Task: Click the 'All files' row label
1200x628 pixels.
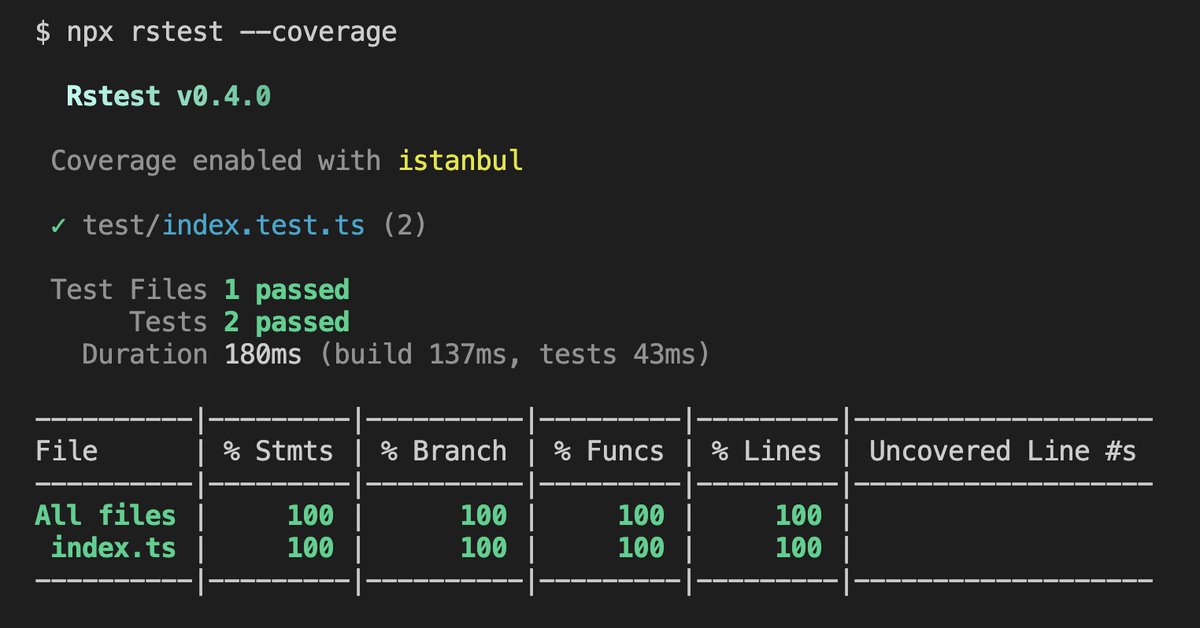Action: point(106,515)
